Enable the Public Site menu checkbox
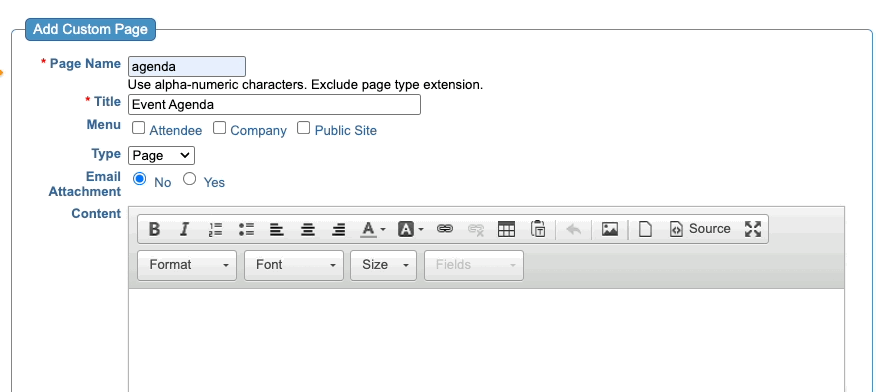Viewport: 884px width, 392px height. (x=303, y=128)
